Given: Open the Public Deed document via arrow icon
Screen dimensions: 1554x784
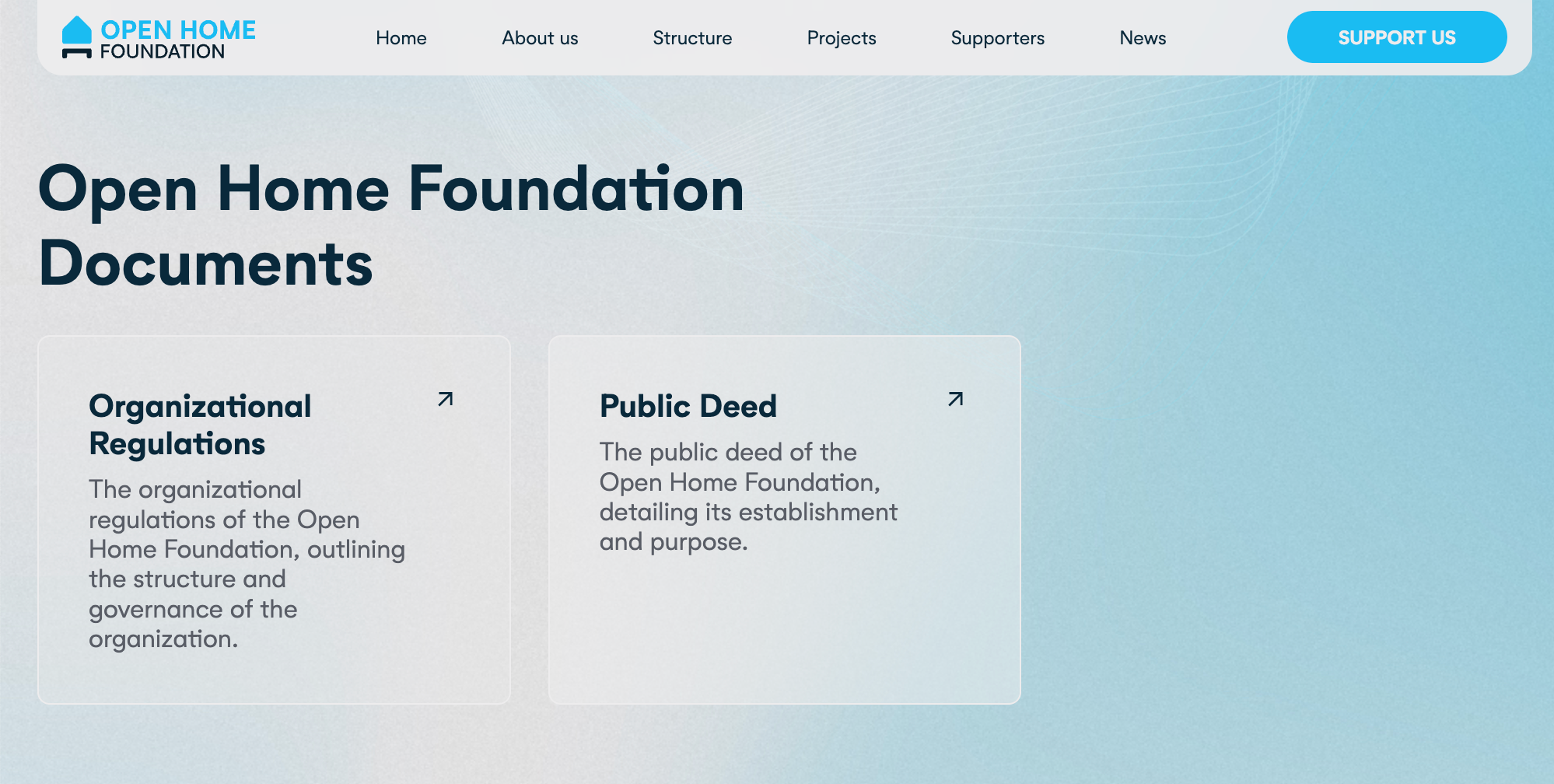Looking at the screenshot, I should coord(955,400).
